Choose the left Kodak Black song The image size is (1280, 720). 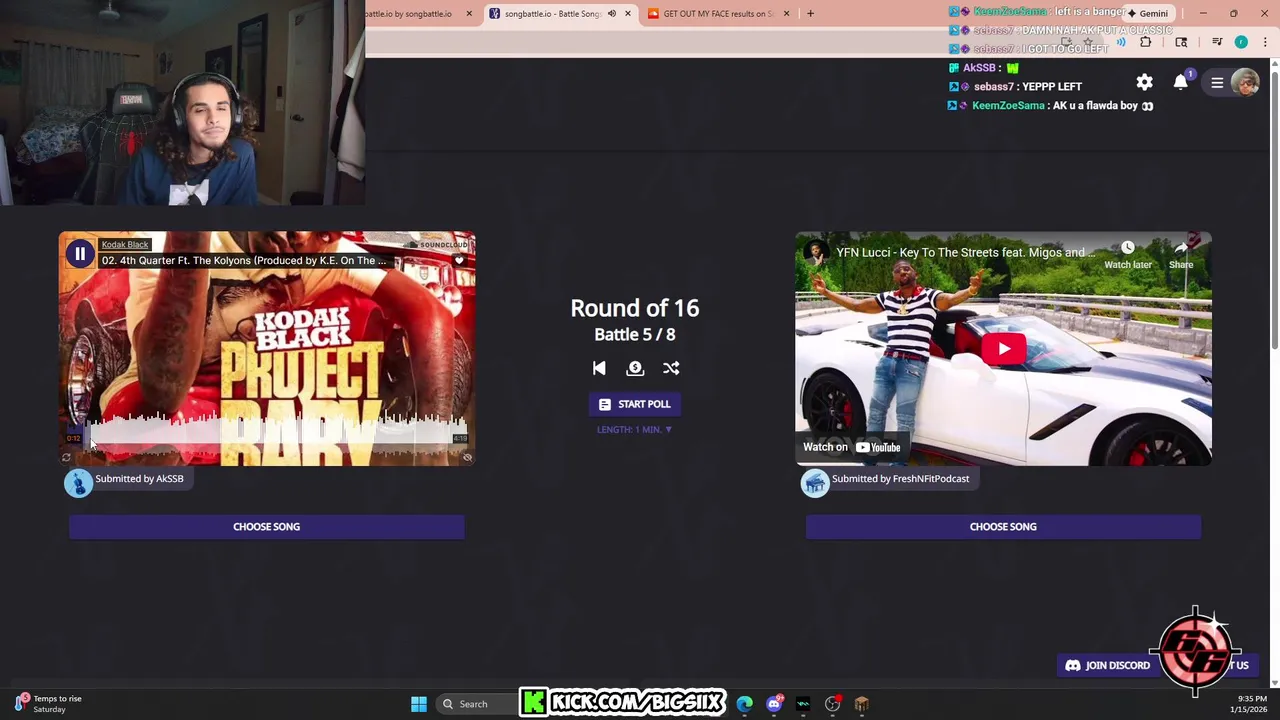click(266, 527)
